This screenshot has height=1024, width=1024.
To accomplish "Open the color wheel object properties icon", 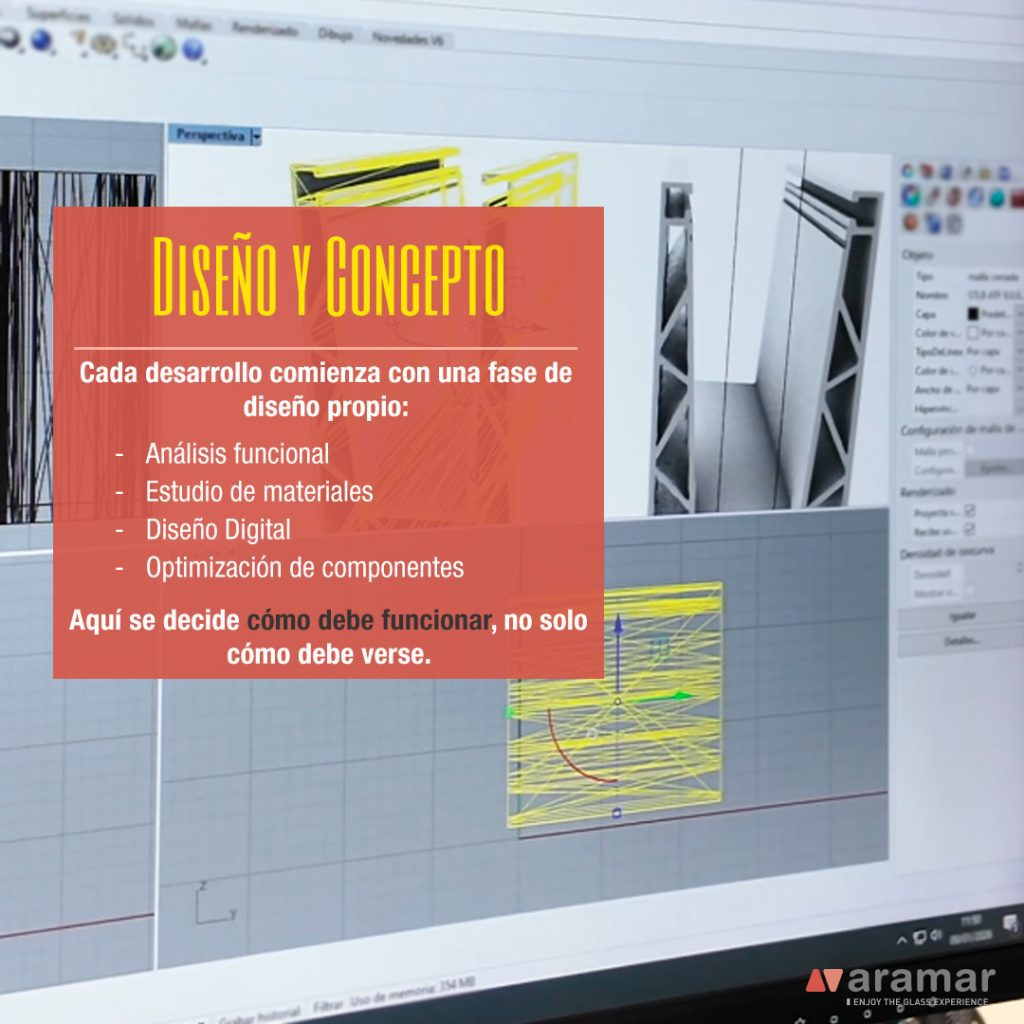I will (x=911, y=195).
